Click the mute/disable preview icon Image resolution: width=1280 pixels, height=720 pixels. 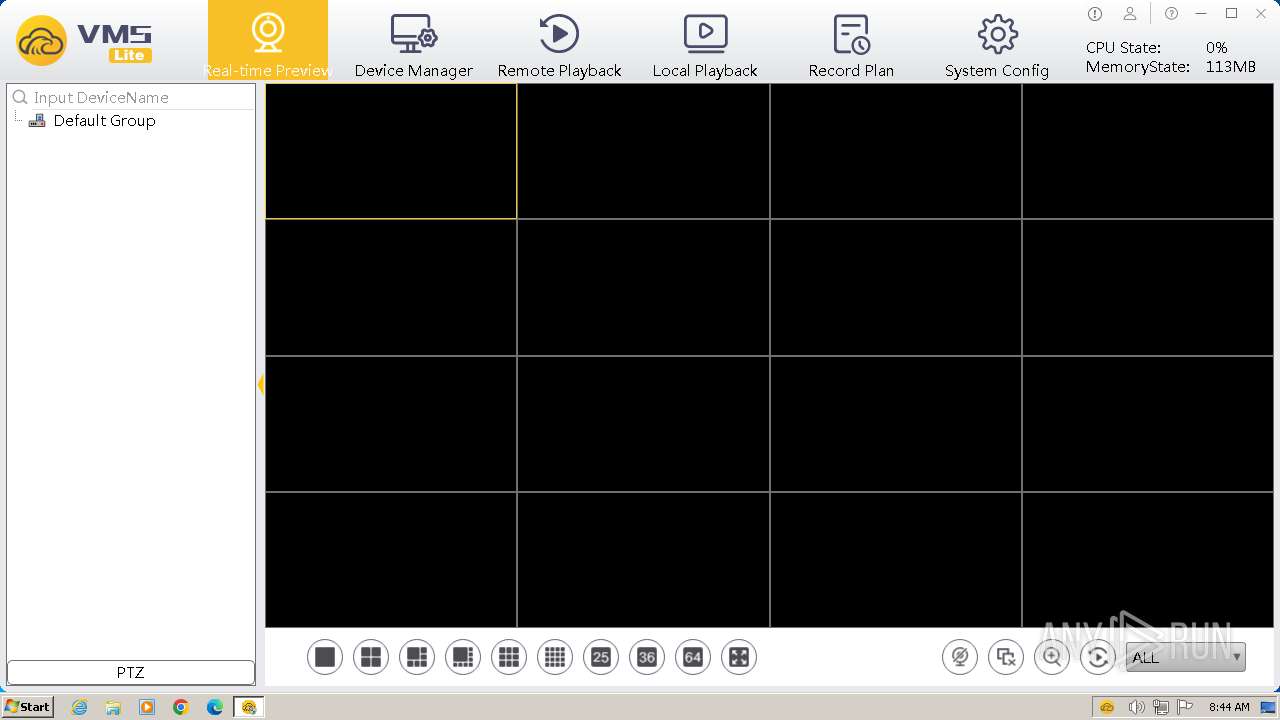pos(960,657)
